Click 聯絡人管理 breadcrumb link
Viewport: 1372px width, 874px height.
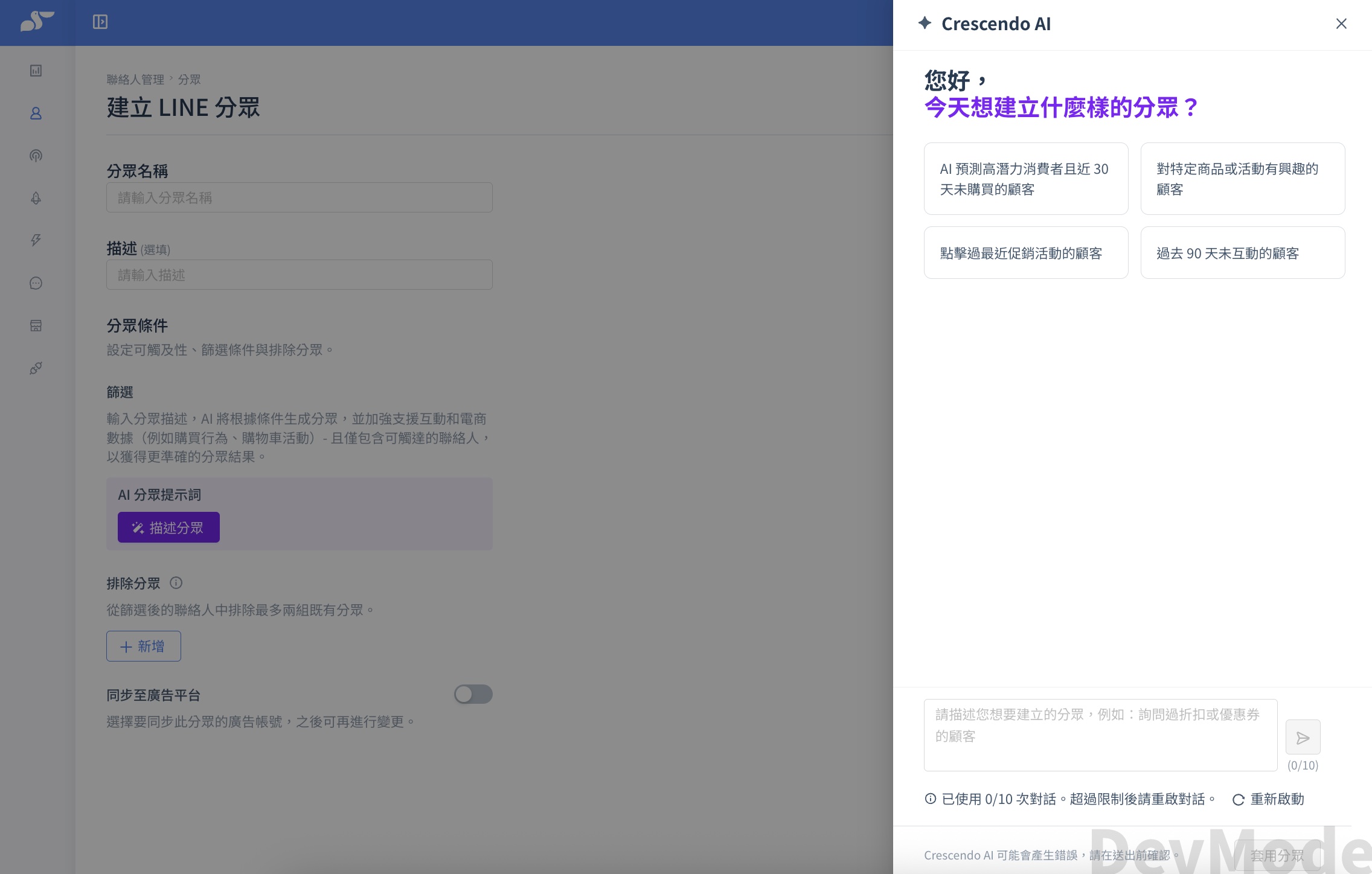pos(135,79)
